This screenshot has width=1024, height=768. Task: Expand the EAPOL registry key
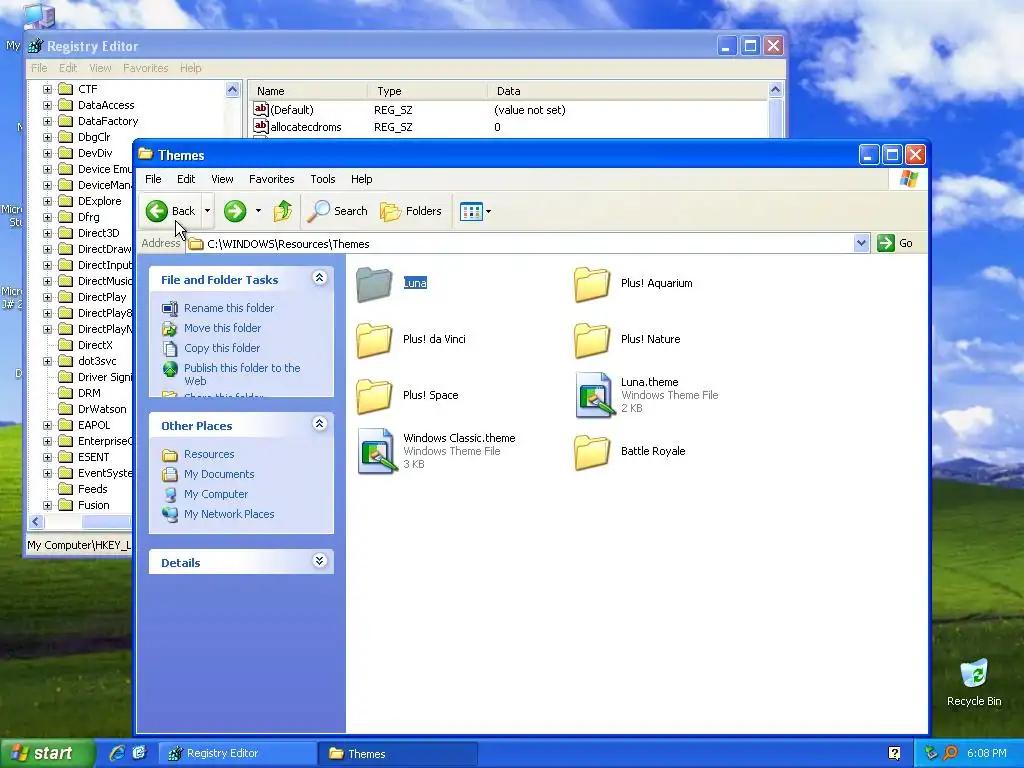(47, 424)
